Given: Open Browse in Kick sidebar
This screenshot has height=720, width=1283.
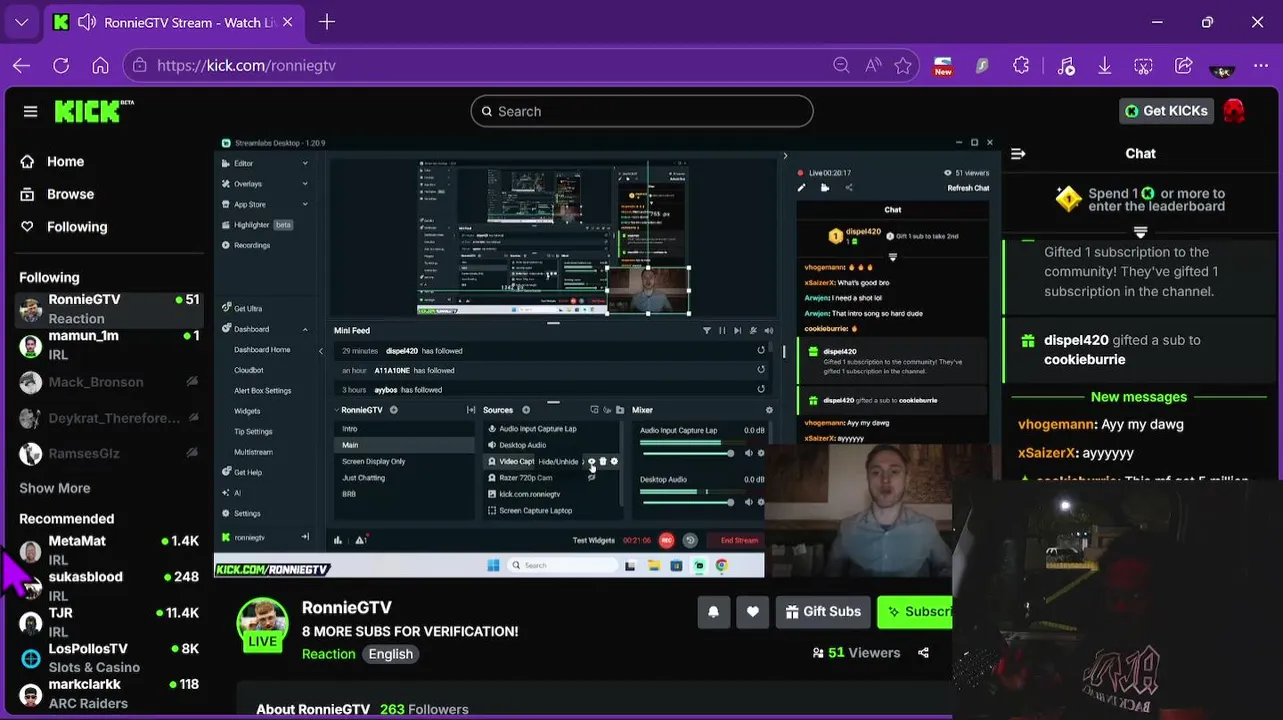Looking at the screenshot, I should pyautogui.click(x=70, y=194).
